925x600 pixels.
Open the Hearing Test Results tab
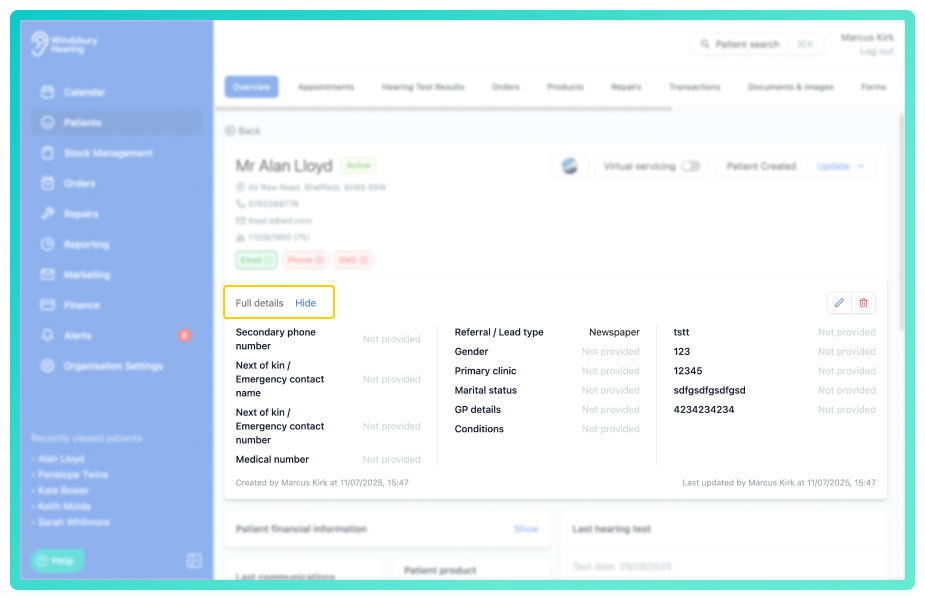pyautogui.click(x=423, y=87)
